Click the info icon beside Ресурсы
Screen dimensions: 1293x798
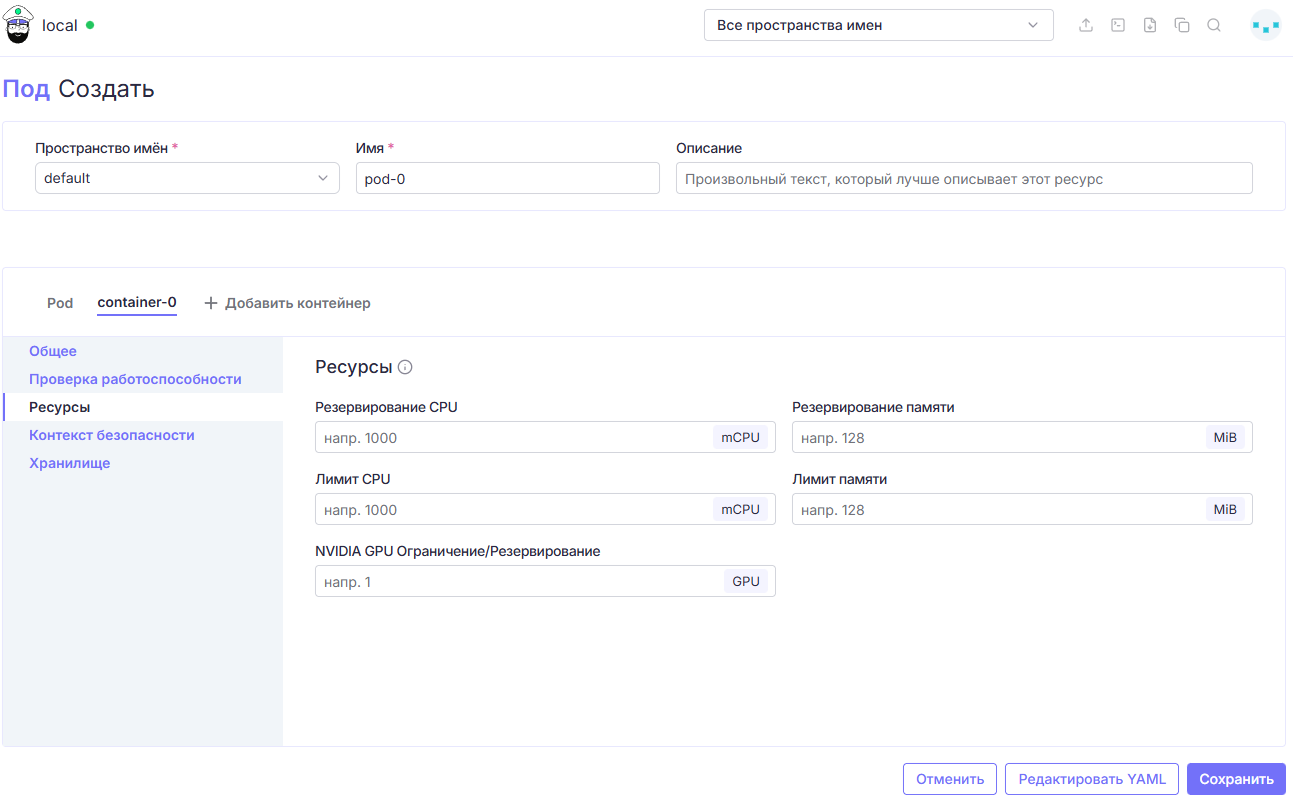pos(405,367)
